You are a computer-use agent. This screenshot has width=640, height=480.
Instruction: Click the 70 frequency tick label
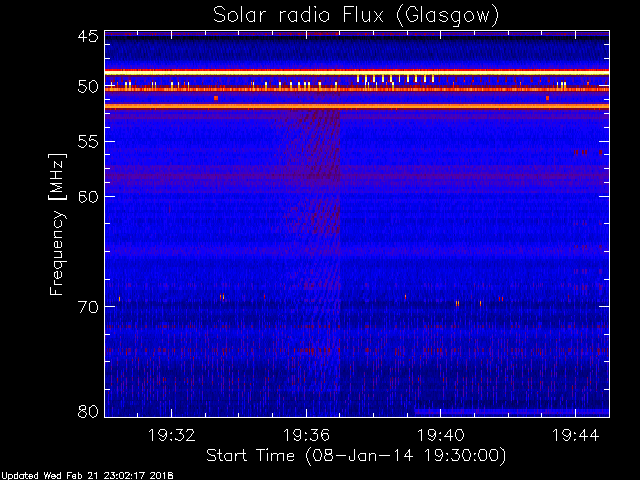point(88,307)
